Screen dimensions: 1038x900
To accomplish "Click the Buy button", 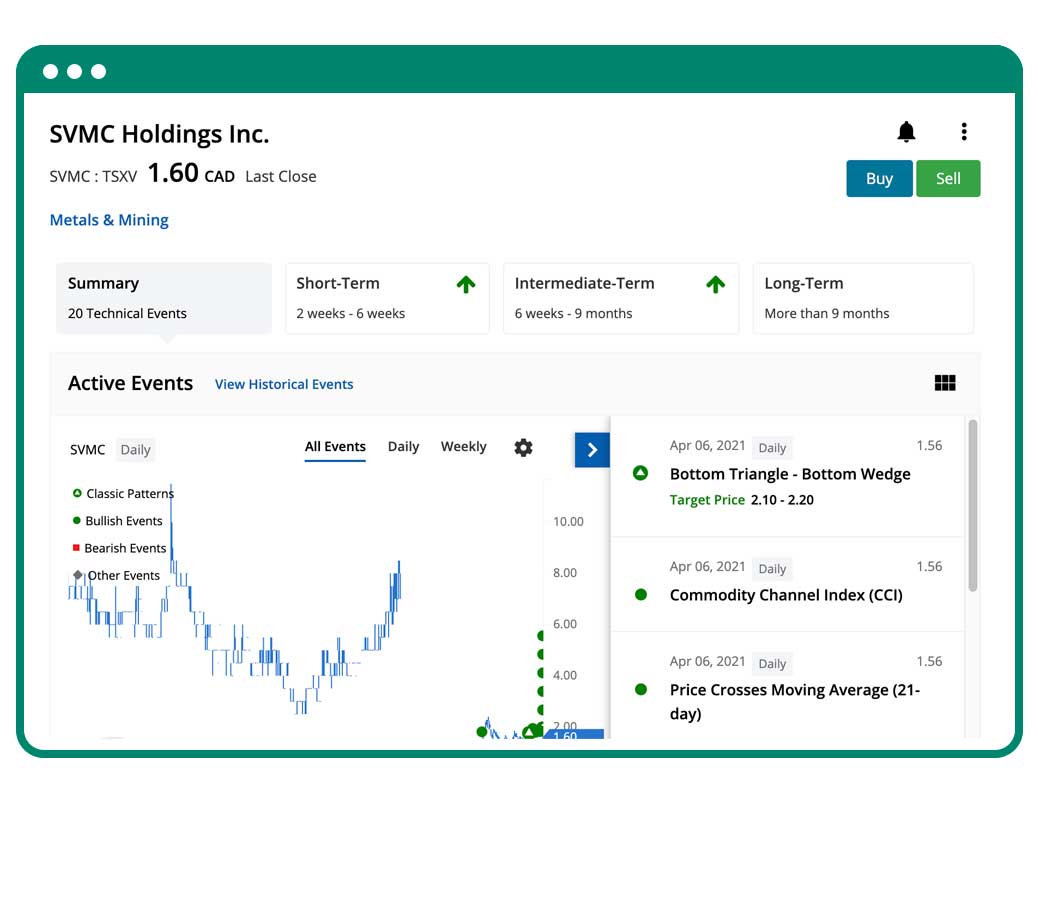I will [879, 179].
